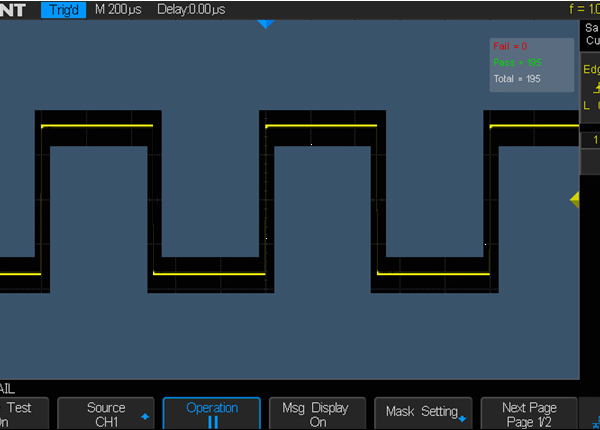The height and width of the screenshot is (430, 600).
Task: Click the green Pass = 195 counter
Action: click(x=514, y=62)
